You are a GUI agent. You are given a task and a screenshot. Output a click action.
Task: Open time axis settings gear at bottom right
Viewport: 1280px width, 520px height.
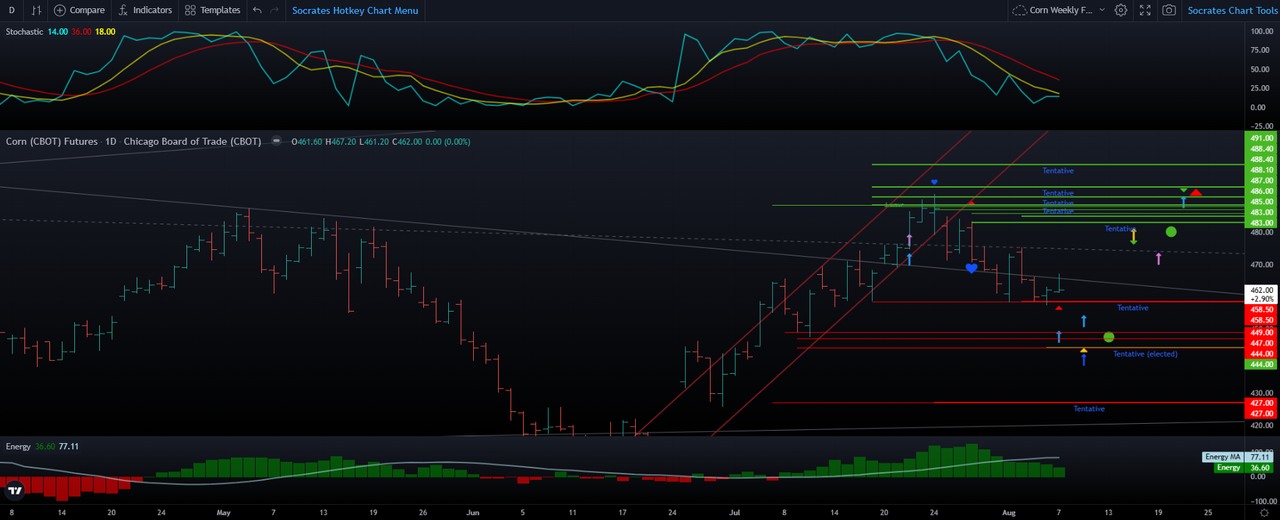point(1264,511)
